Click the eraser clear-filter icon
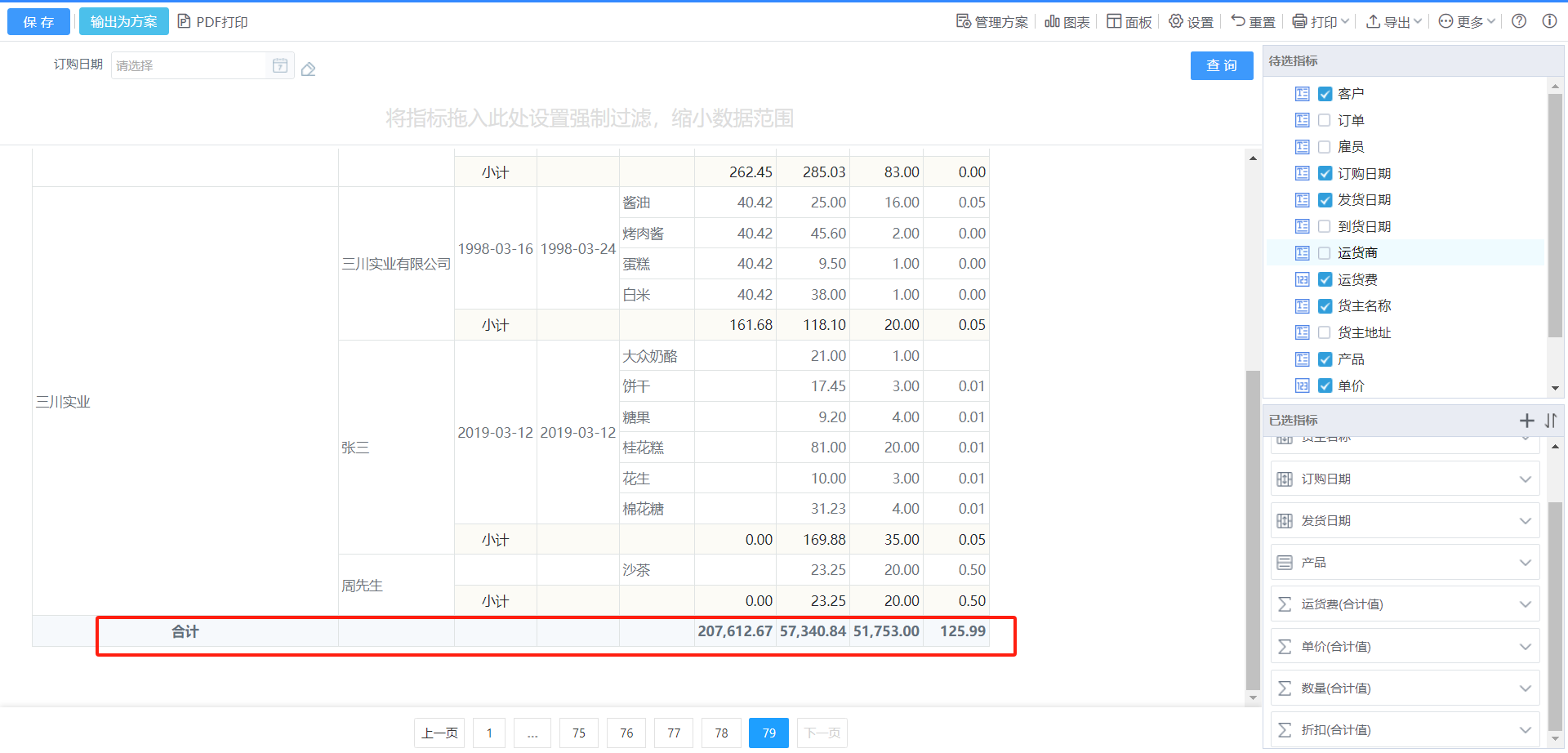This screenshot has width=1568, height=753. (x=308, y=69)
